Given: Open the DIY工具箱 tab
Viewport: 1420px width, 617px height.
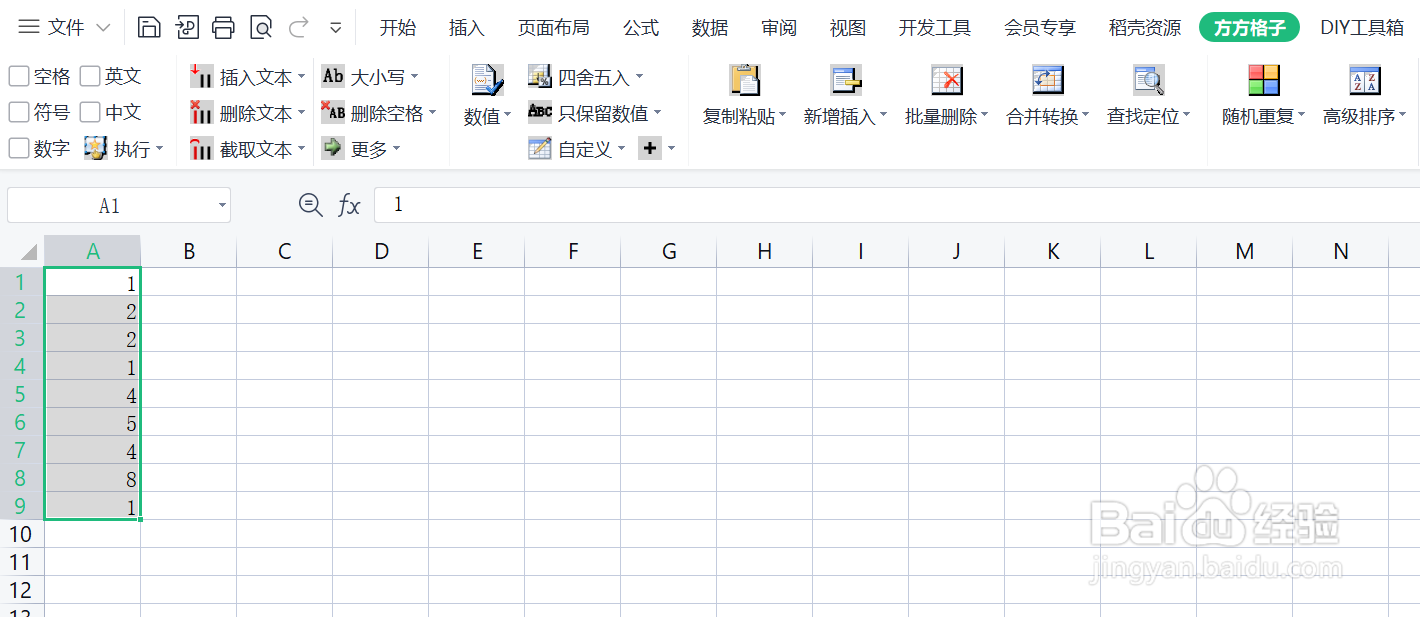Looking at the screenshot, I should [x=1362, y=28].
